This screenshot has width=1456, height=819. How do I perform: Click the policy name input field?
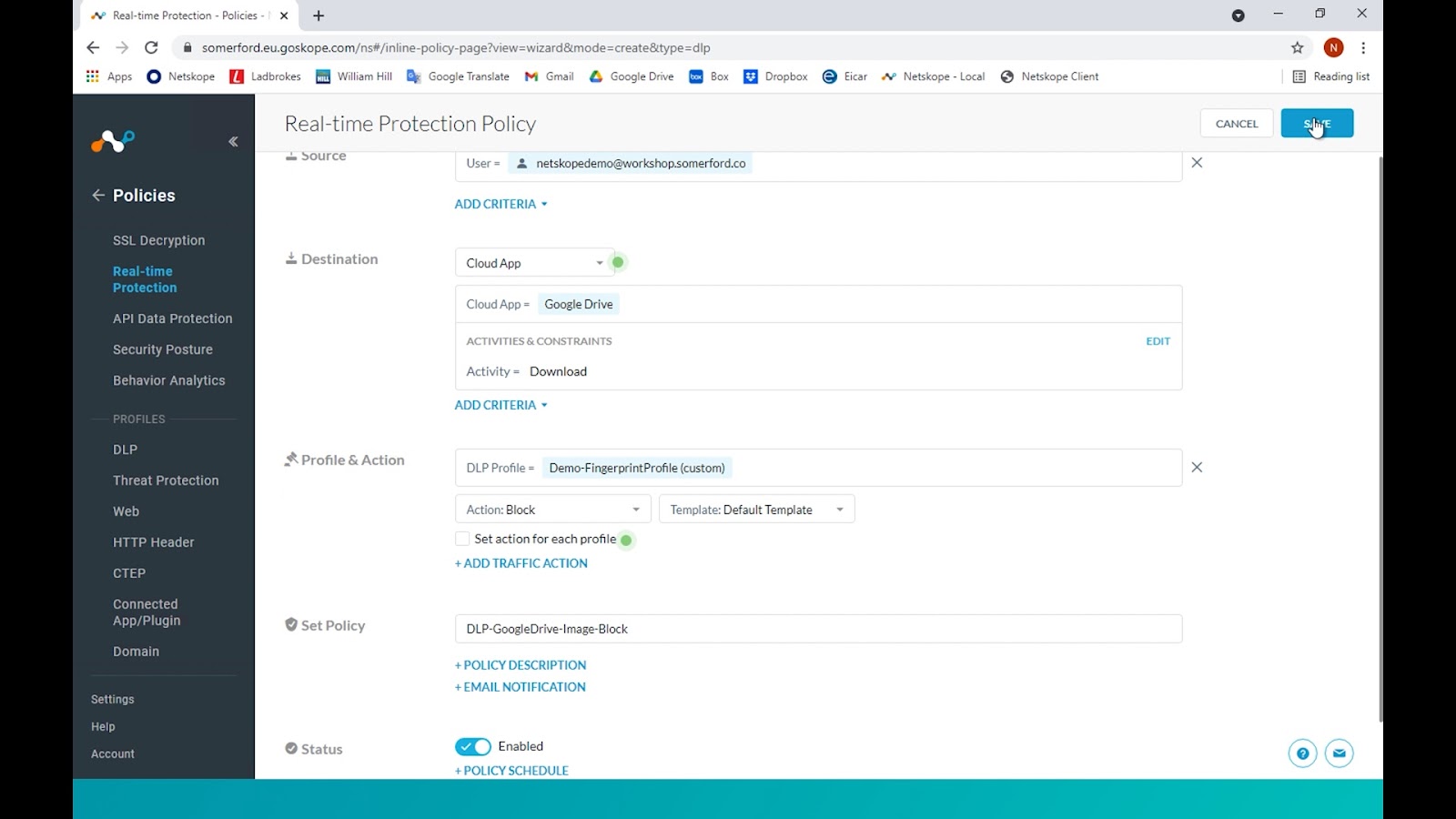817,628
